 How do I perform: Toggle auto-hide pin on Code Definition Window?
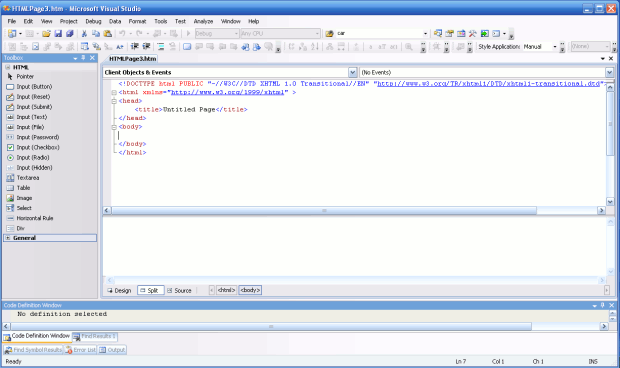(603, 305)
